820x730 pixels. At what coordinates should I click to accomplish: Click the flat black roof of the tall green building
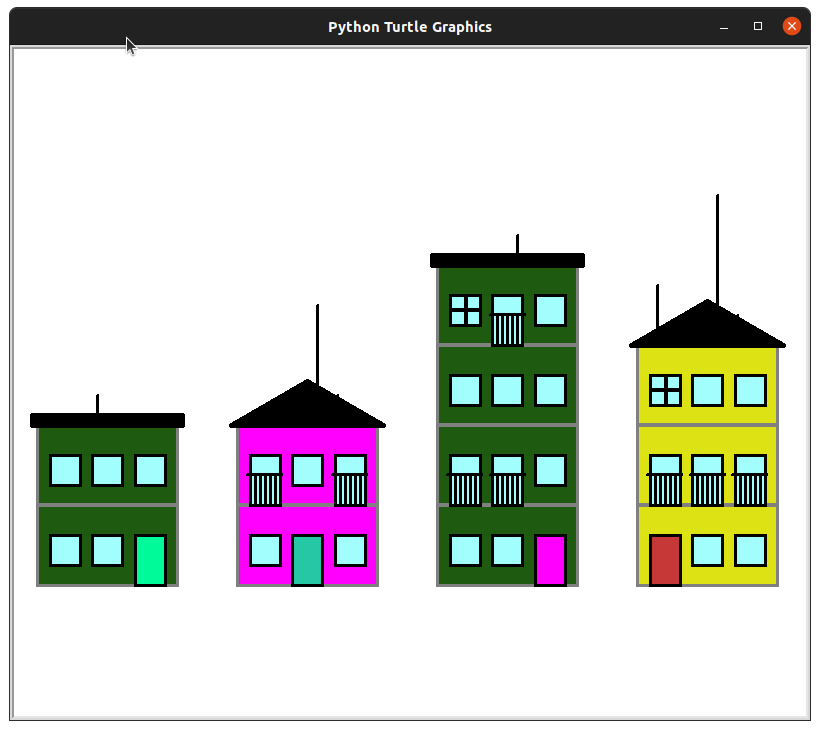pyautogui.click(x=507, y=260)
